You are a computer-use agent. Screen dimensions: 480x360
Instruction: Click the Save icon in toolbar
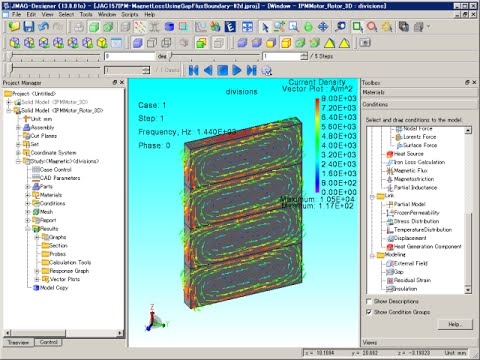click(29, 27)
